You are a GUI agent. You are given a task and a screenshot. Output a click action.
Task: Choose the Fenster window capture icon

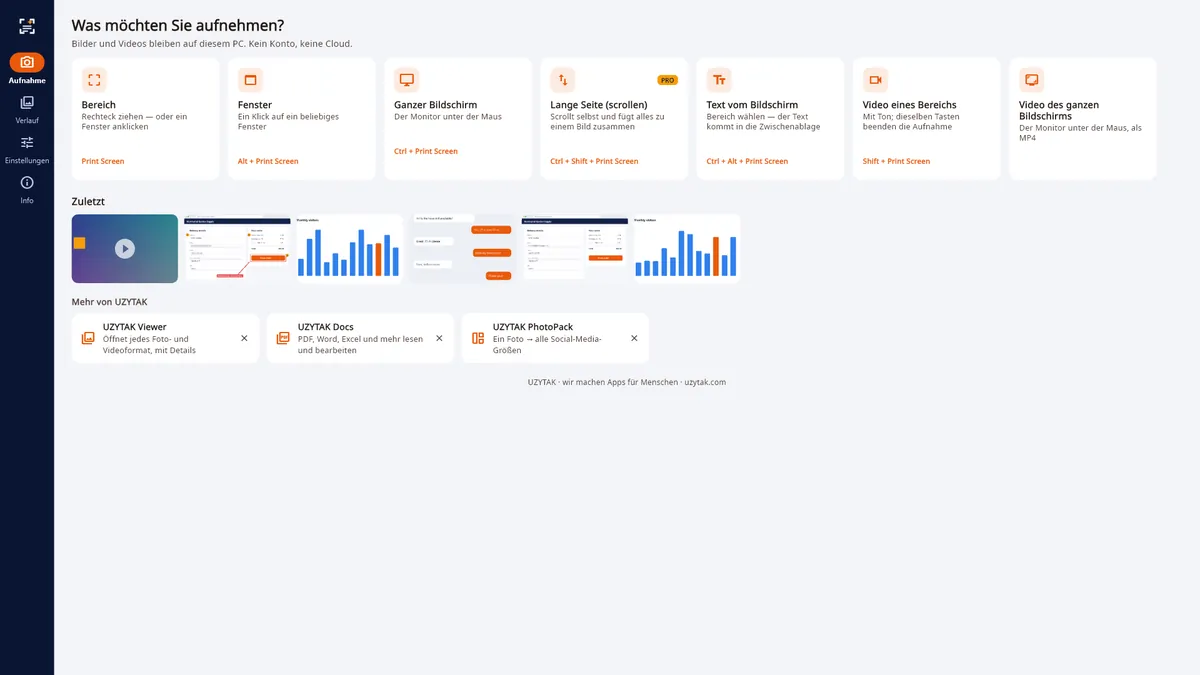click(x=250, y=80)
